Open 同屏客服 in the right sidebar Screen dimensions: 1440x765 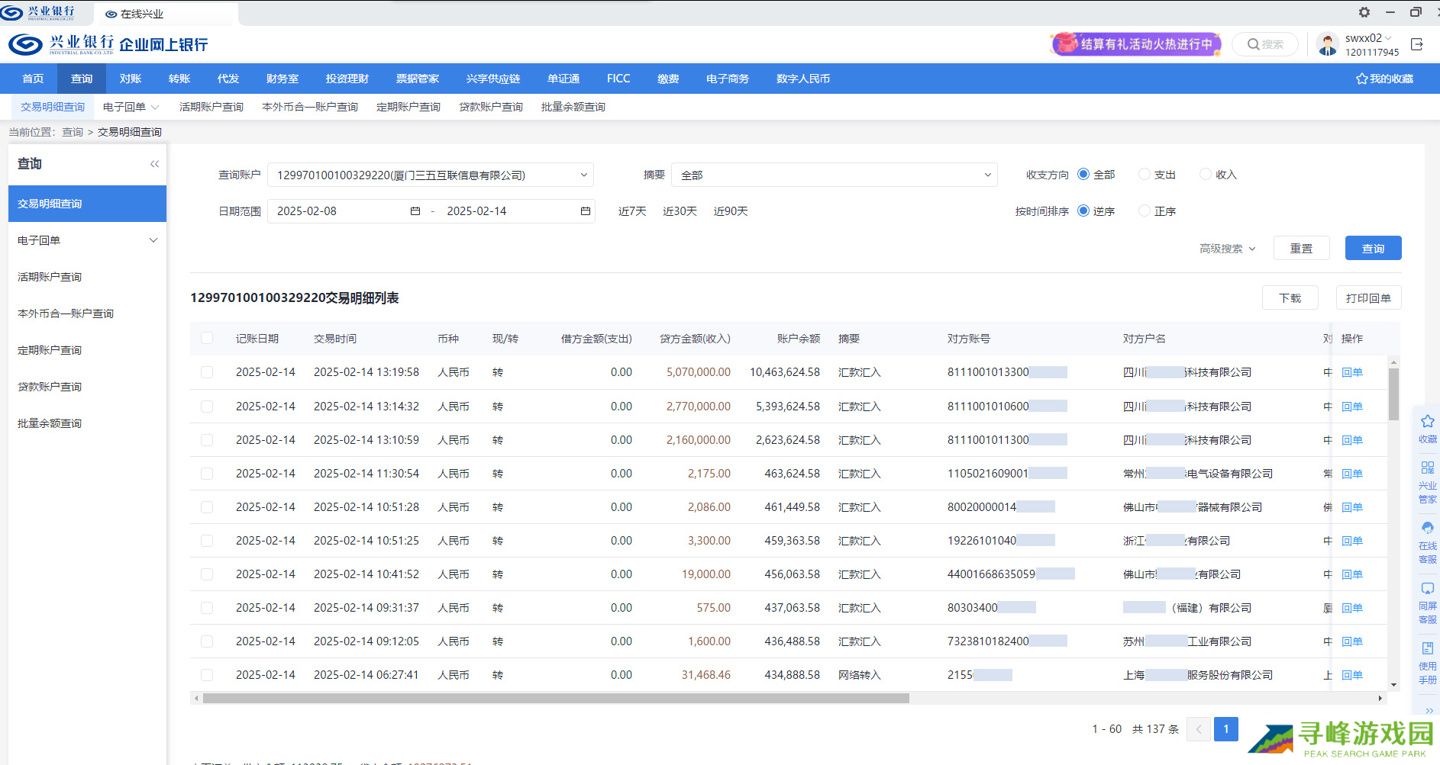click(x=1427, y=603)
